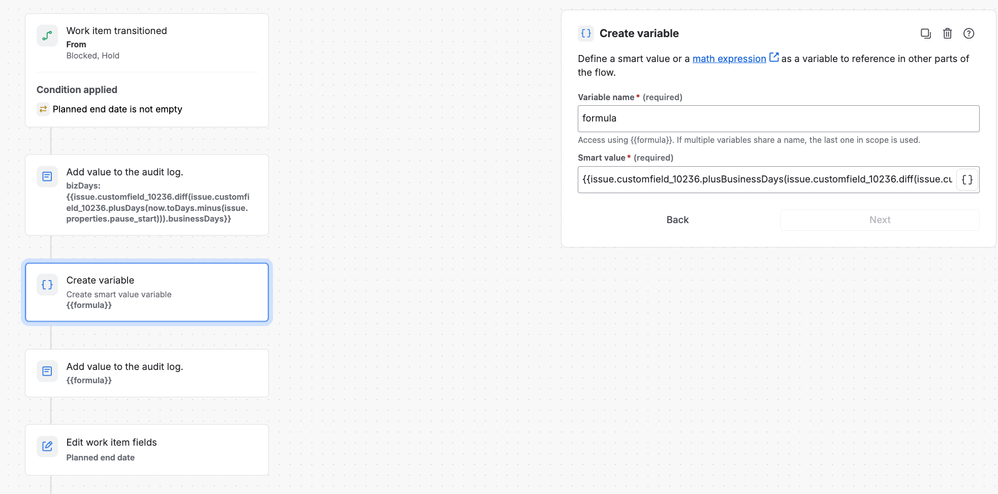The width and height of the screenshot is (998, 494).
Task: Click the second audit log {{formula}} icon
Action: point(47,371)
